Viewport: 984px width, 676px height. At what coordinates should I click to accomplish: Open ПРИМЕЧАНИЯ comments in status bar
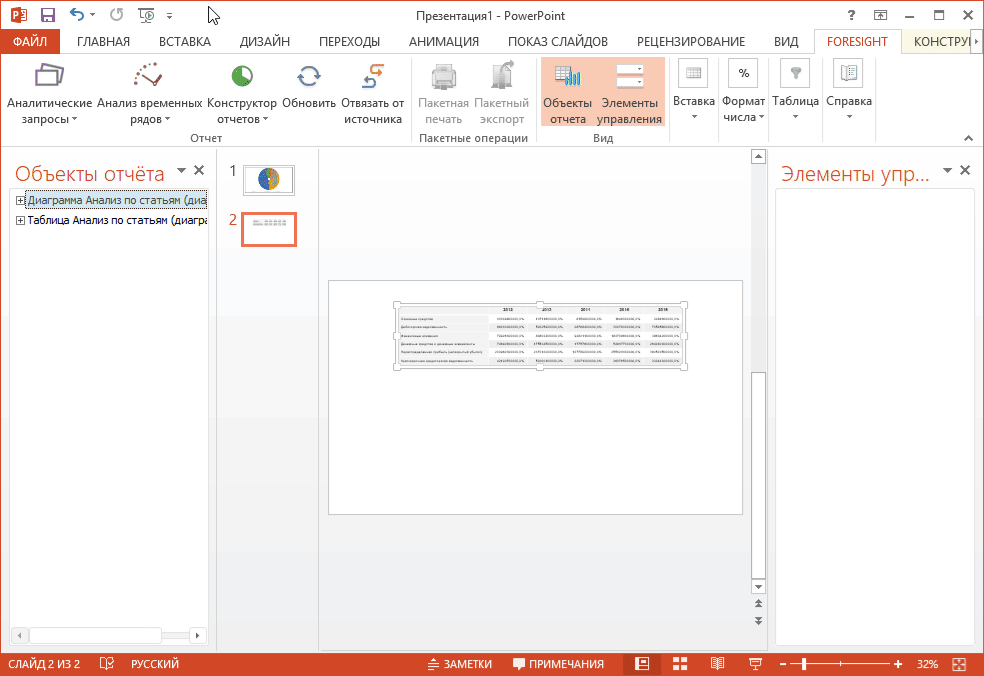pyautogui.click(x=558, y=664)
